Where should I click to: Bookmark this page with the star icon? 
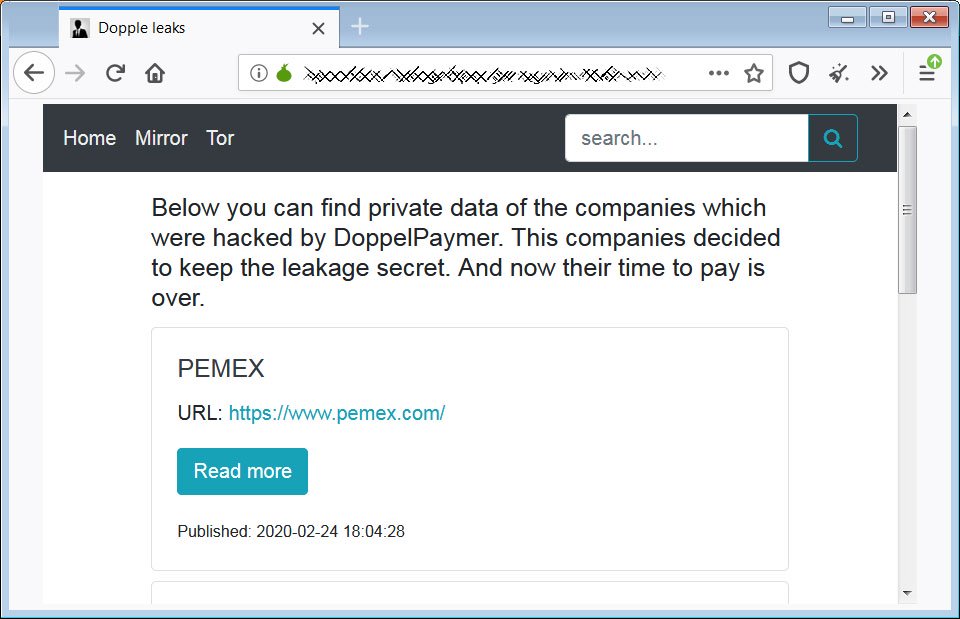pos(754,73)
